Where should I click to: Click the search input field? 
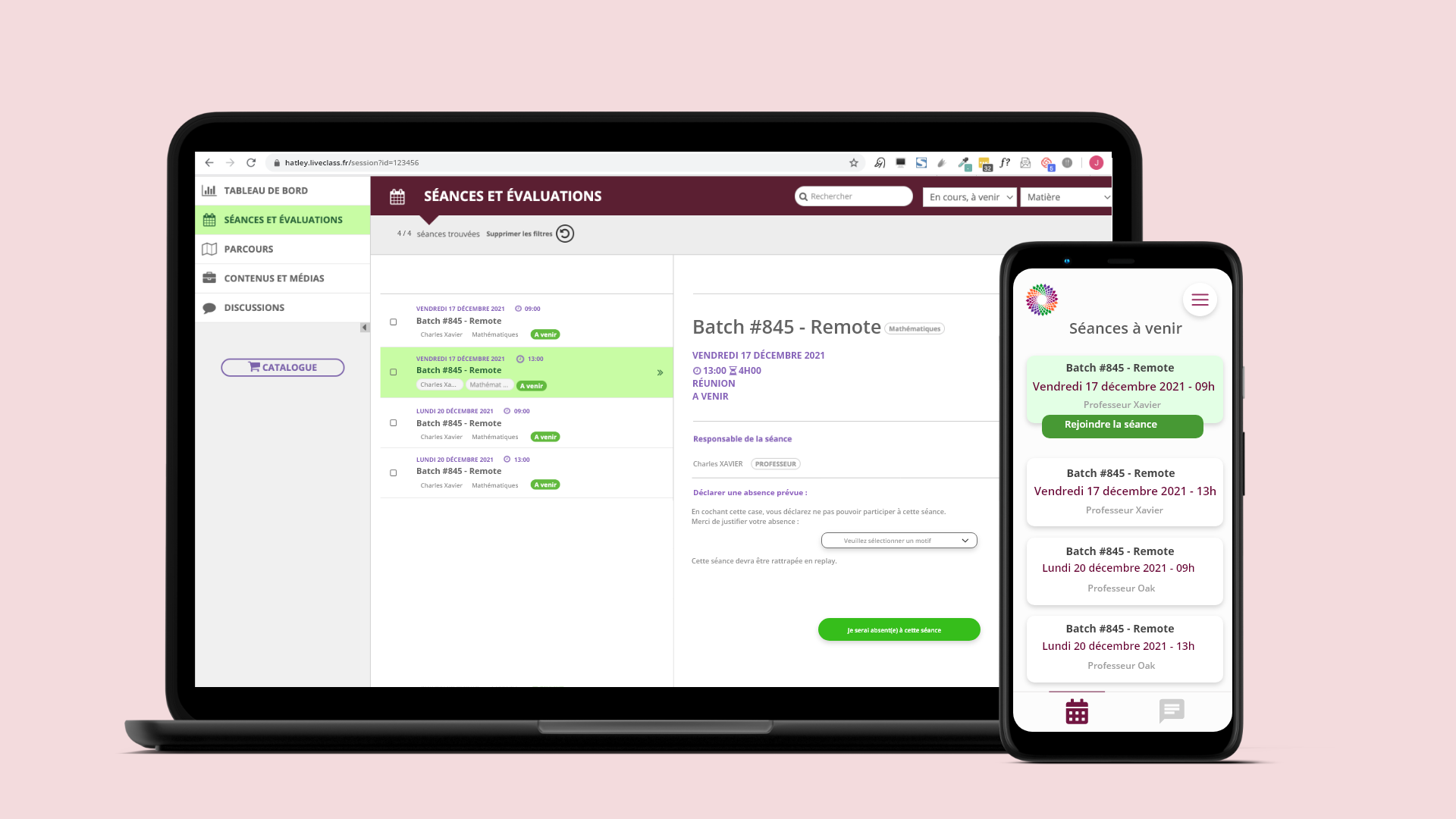[855, 196]
